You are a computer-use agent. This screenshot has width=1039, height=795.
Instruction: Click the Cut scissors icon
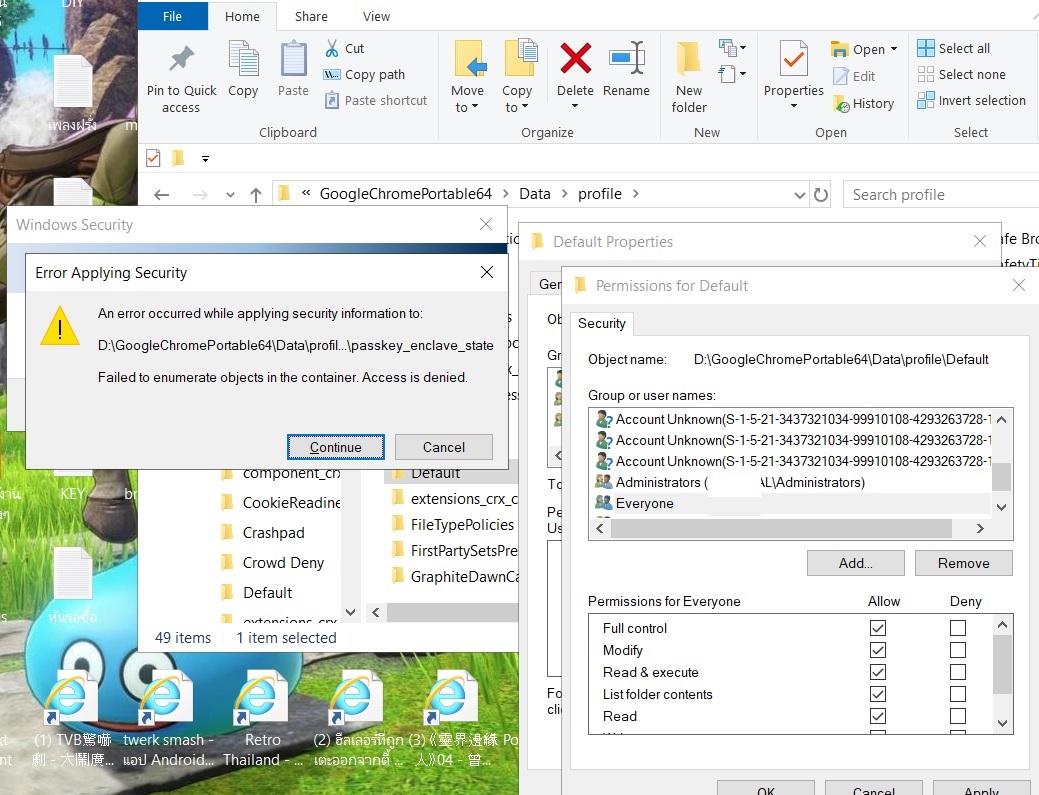pyautogui.click(x=332, y=48)
